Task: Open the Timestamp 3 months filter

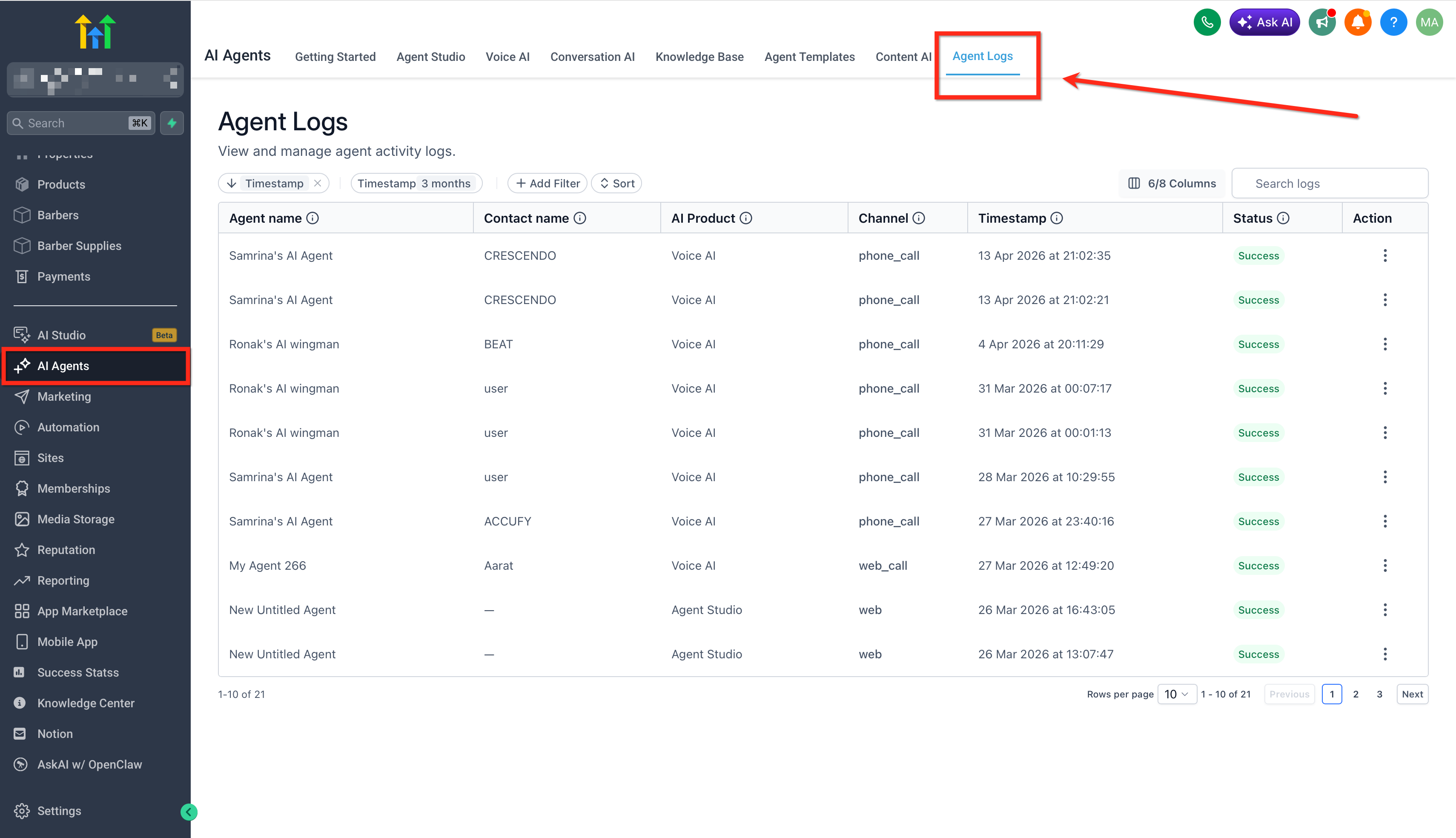Action: [x=415, y=183]
